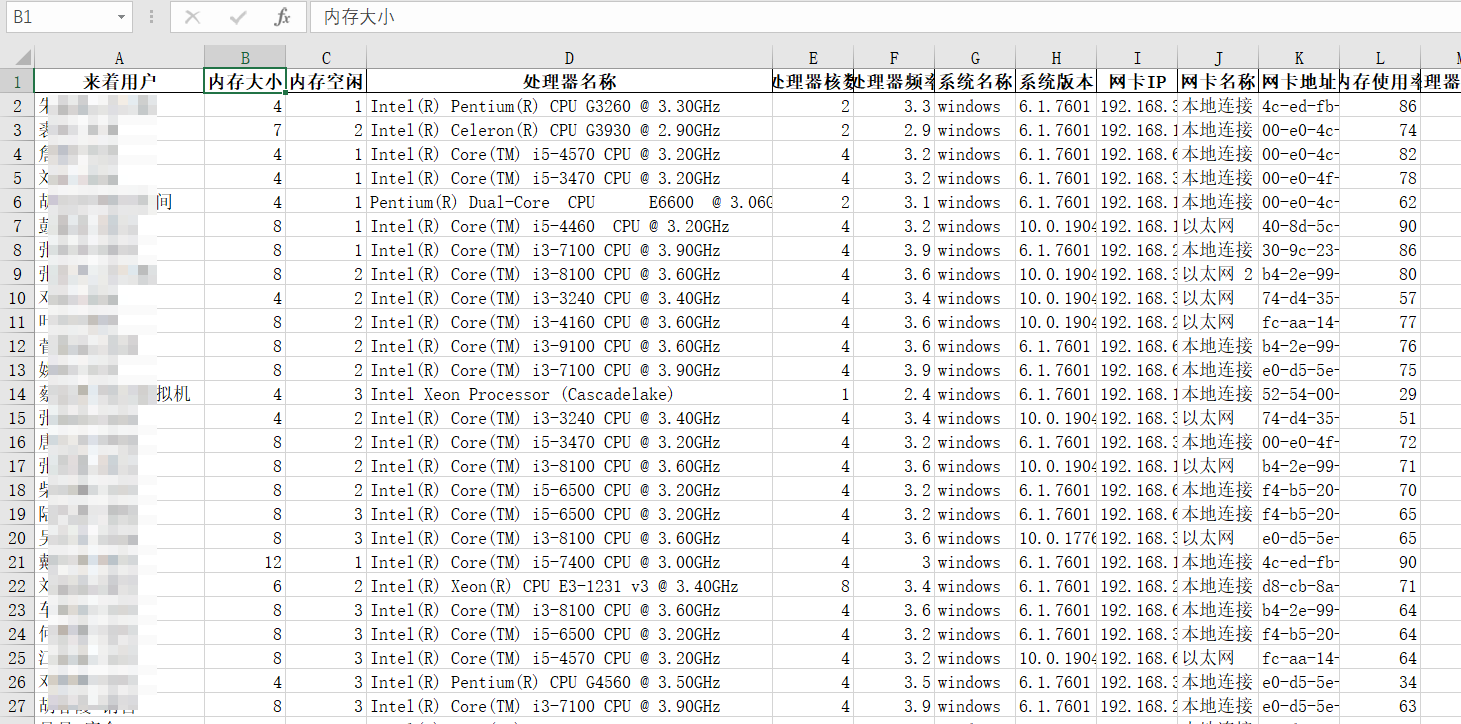Click the 来着用户 header cell
Viewport: 1461px width, 724px height.
[x=119, y=82]
